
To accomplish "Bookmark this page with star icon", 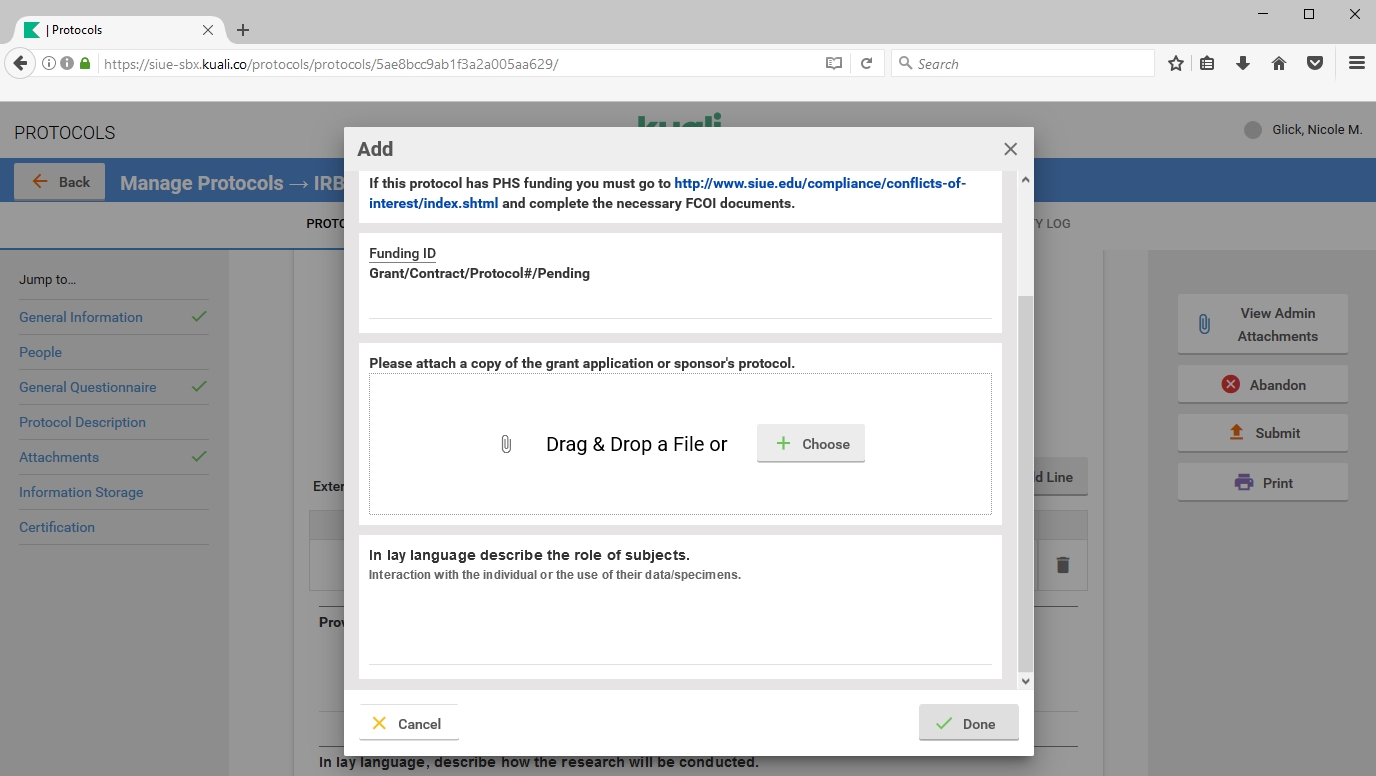I will tap(1176, 63).
